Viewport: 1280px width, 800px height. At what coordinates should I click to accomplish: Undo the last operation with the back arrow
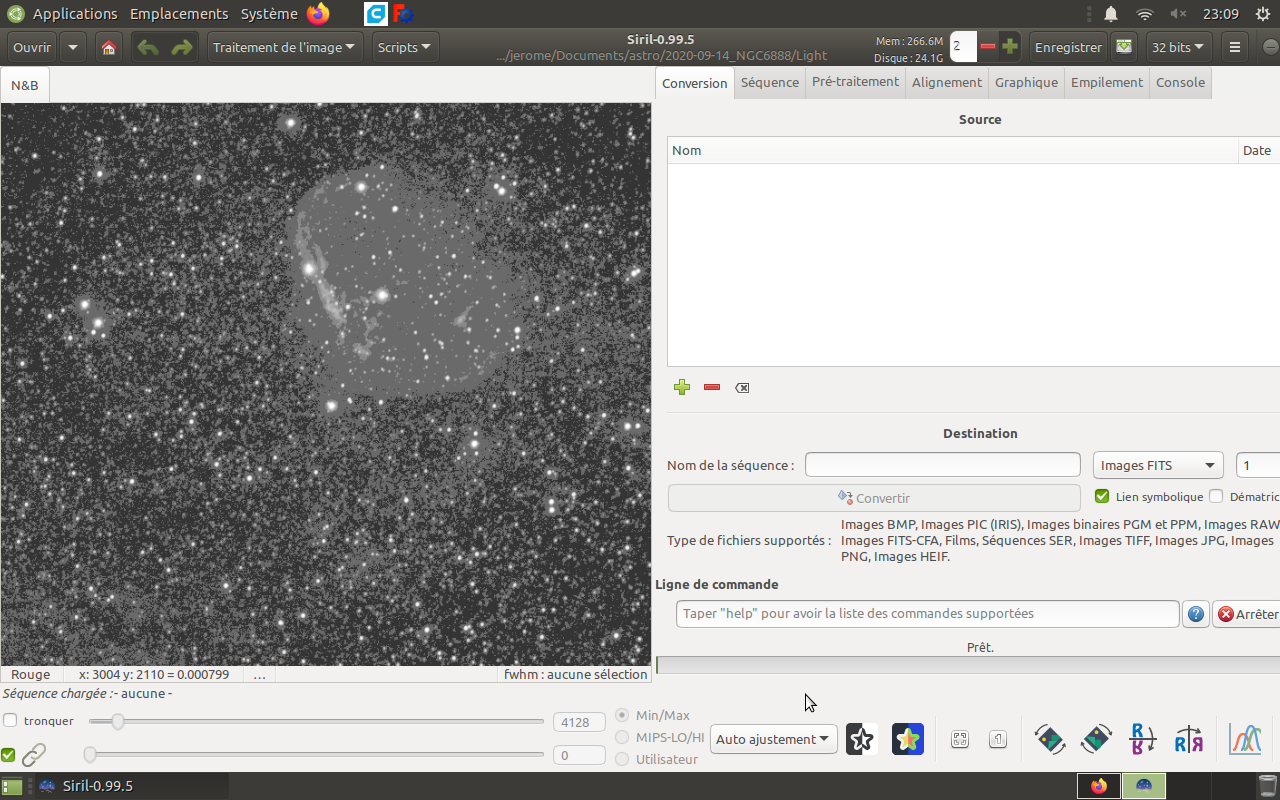(148, 47)
